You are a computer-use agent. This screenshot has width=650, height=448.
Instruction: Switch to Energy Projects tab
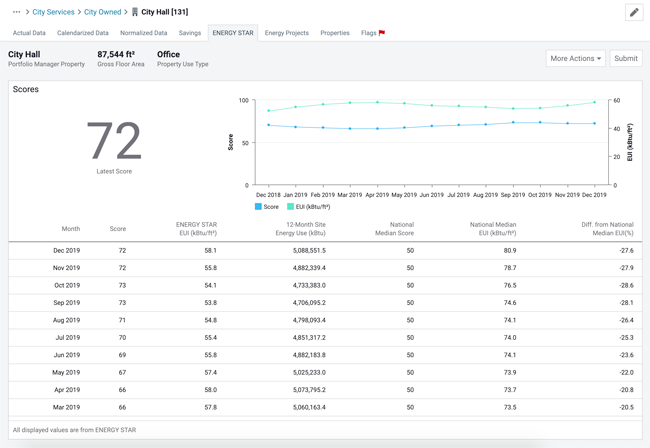(286, 33)
